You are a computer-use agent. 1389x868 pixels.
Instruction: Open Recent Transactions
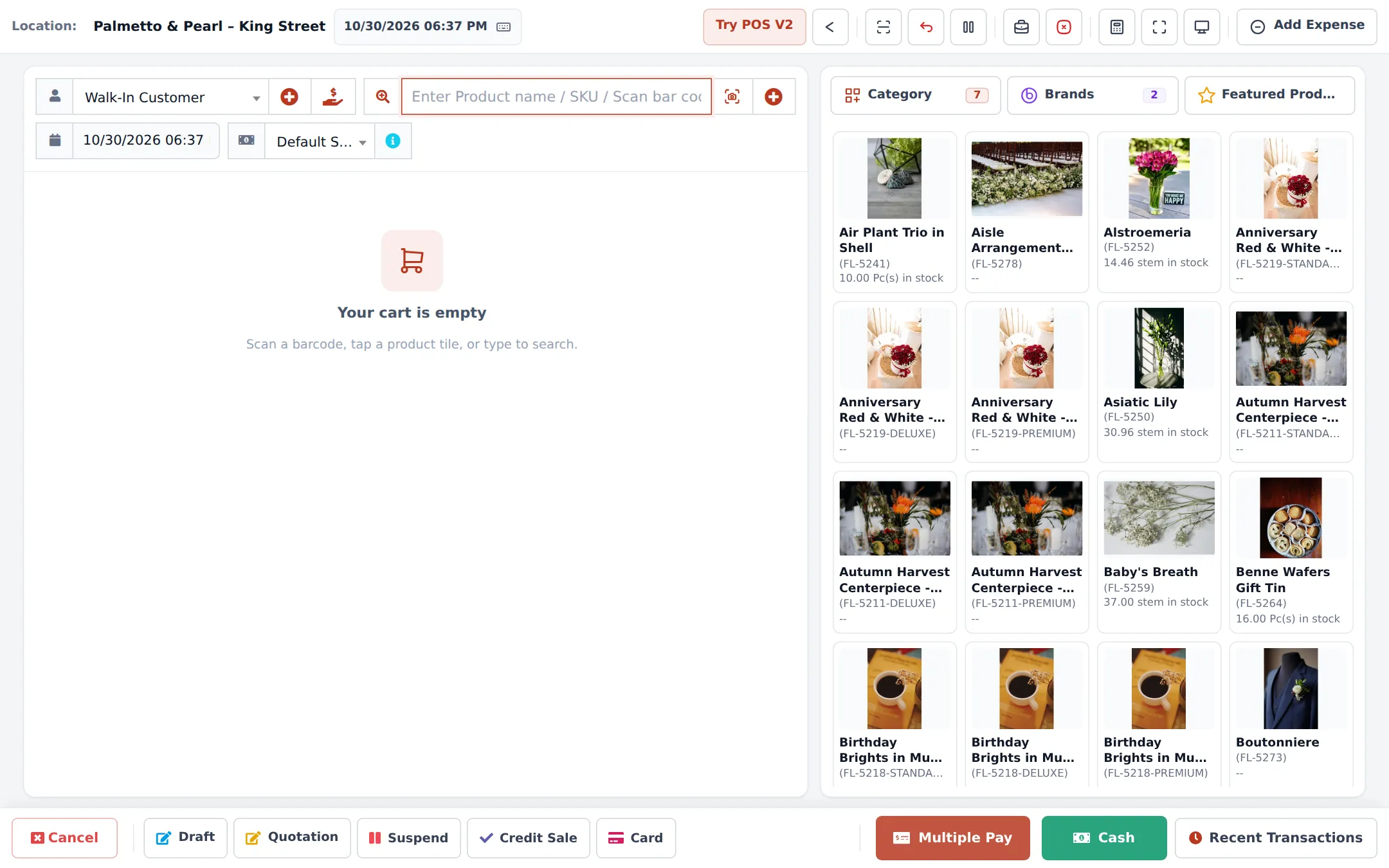point(1276,838)
